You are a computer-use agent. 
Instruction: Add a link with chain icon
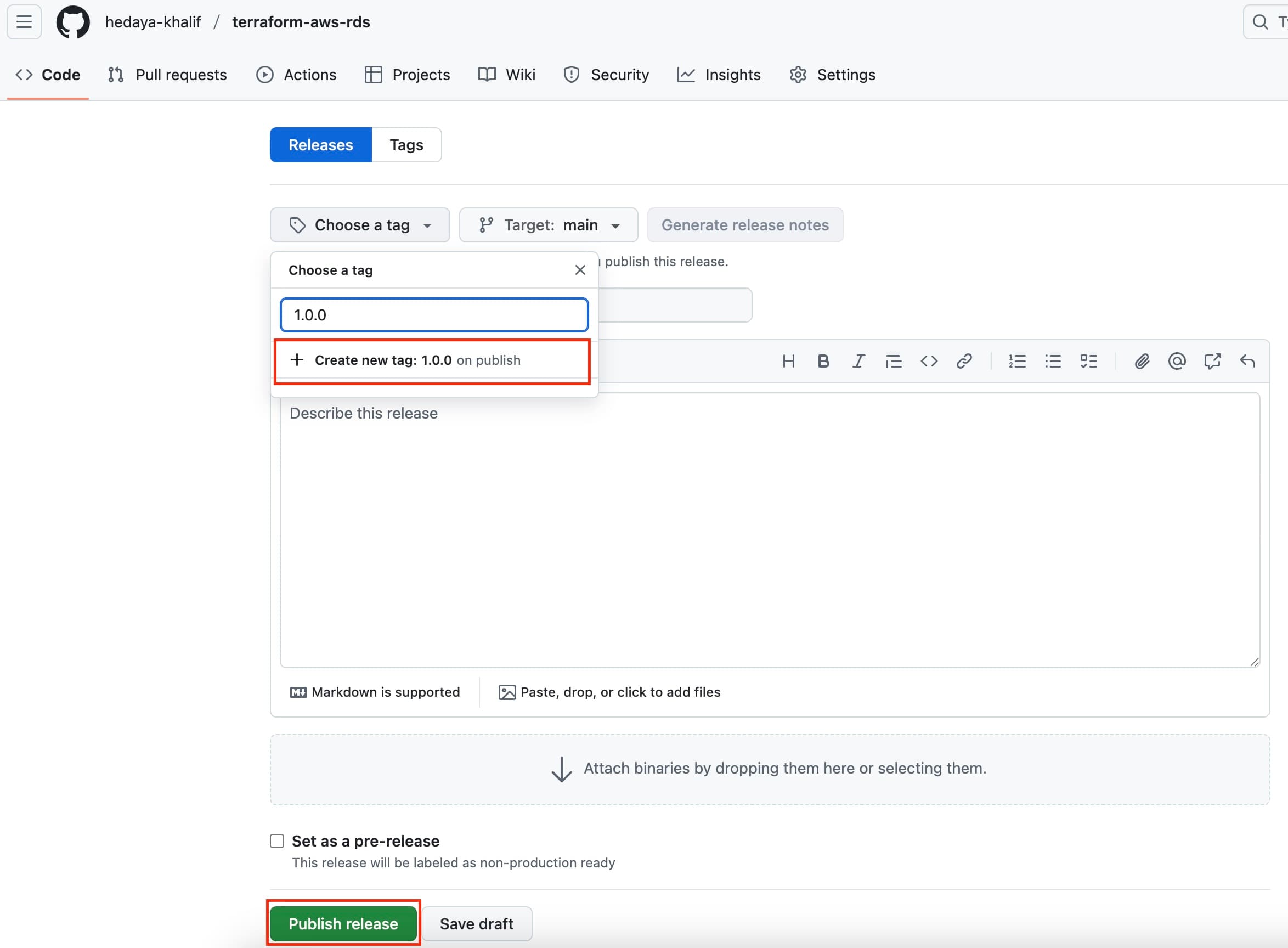pos(964,361)
